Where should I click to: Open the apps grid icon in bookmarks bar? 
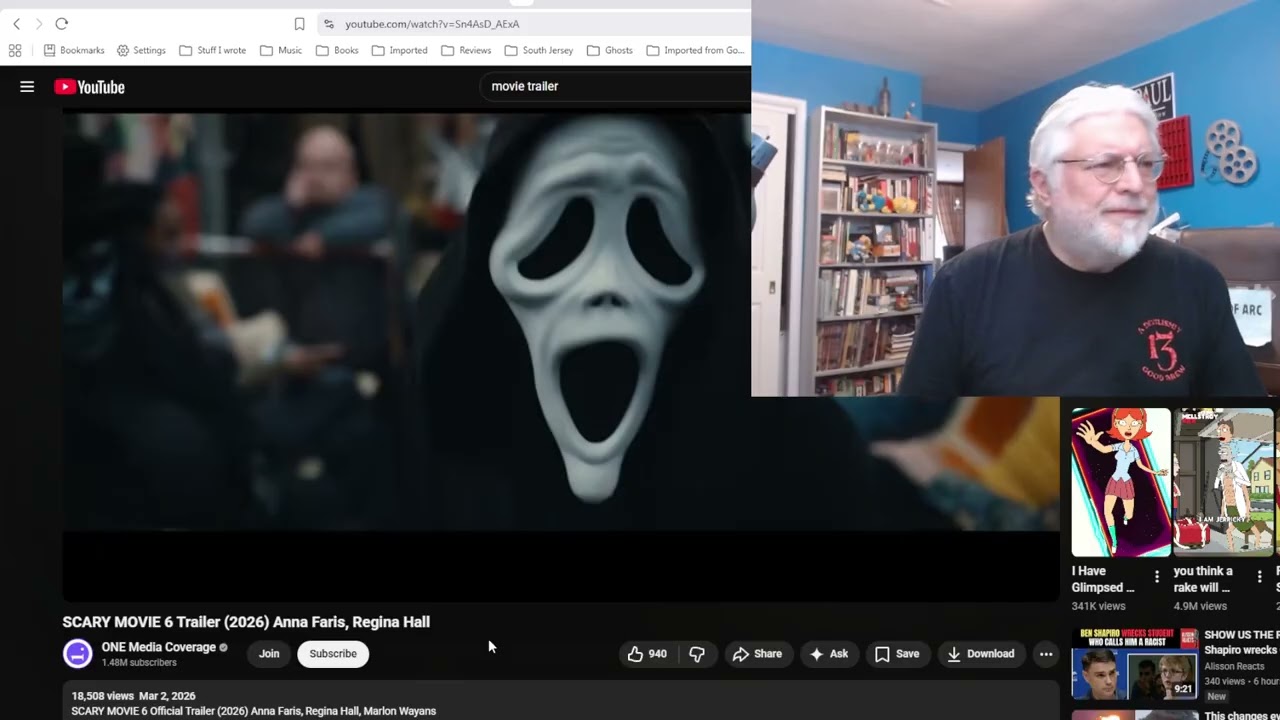click(15, 50)
